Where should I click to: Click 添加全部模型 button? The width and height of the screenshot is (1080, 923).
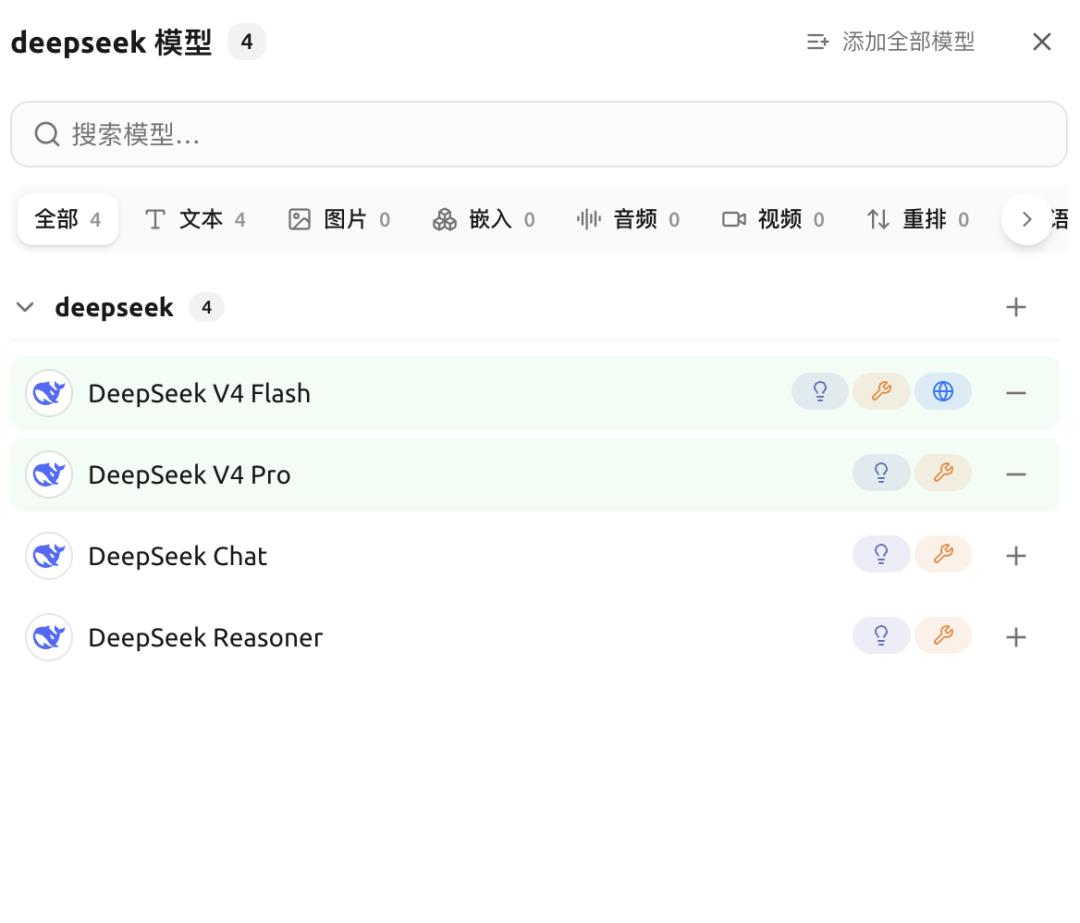click(x=891, y=42)
